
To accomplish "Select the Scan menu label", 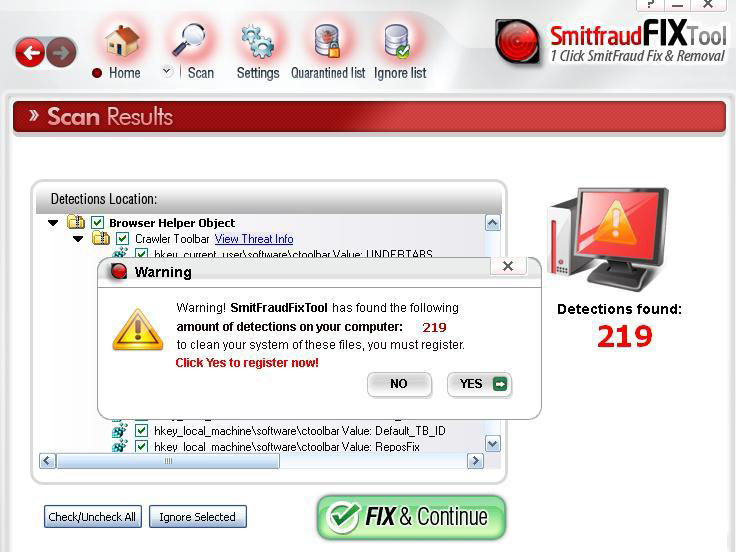I will pyautogui.click(x=200, y=73).
